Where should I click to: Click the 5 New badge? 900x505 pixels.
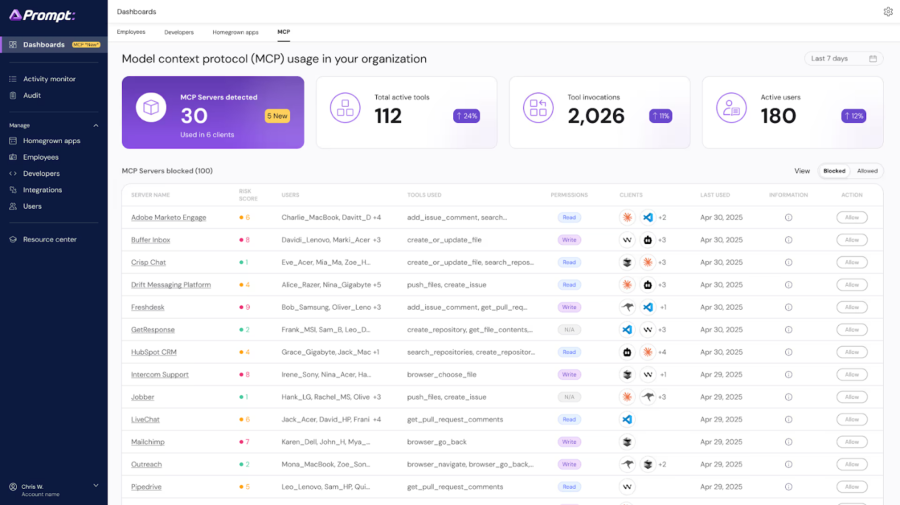[277, 116]
